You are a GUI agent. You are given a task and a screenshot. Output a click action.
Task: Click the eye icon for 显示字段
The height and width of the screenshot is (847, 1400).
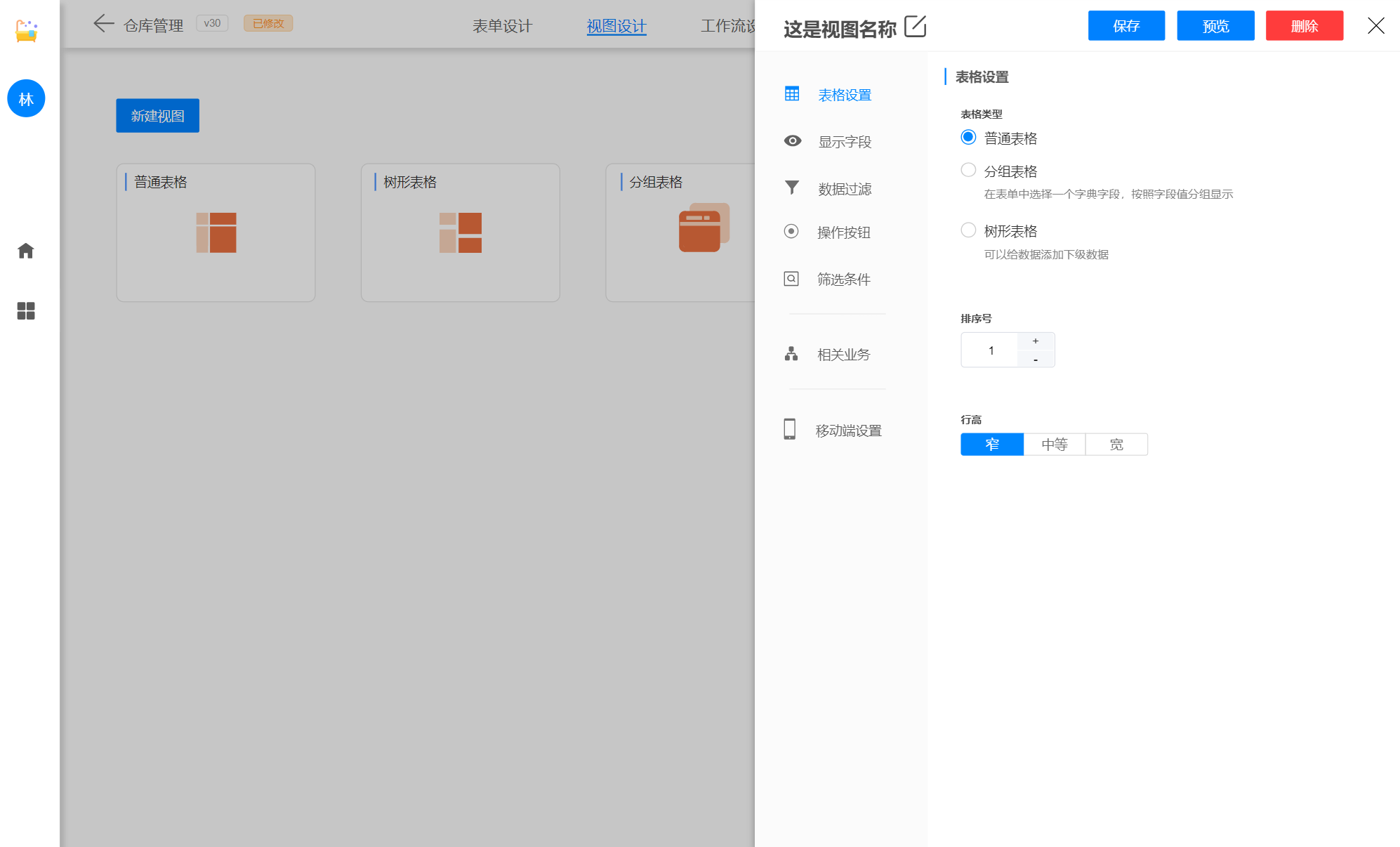point(793,140)
